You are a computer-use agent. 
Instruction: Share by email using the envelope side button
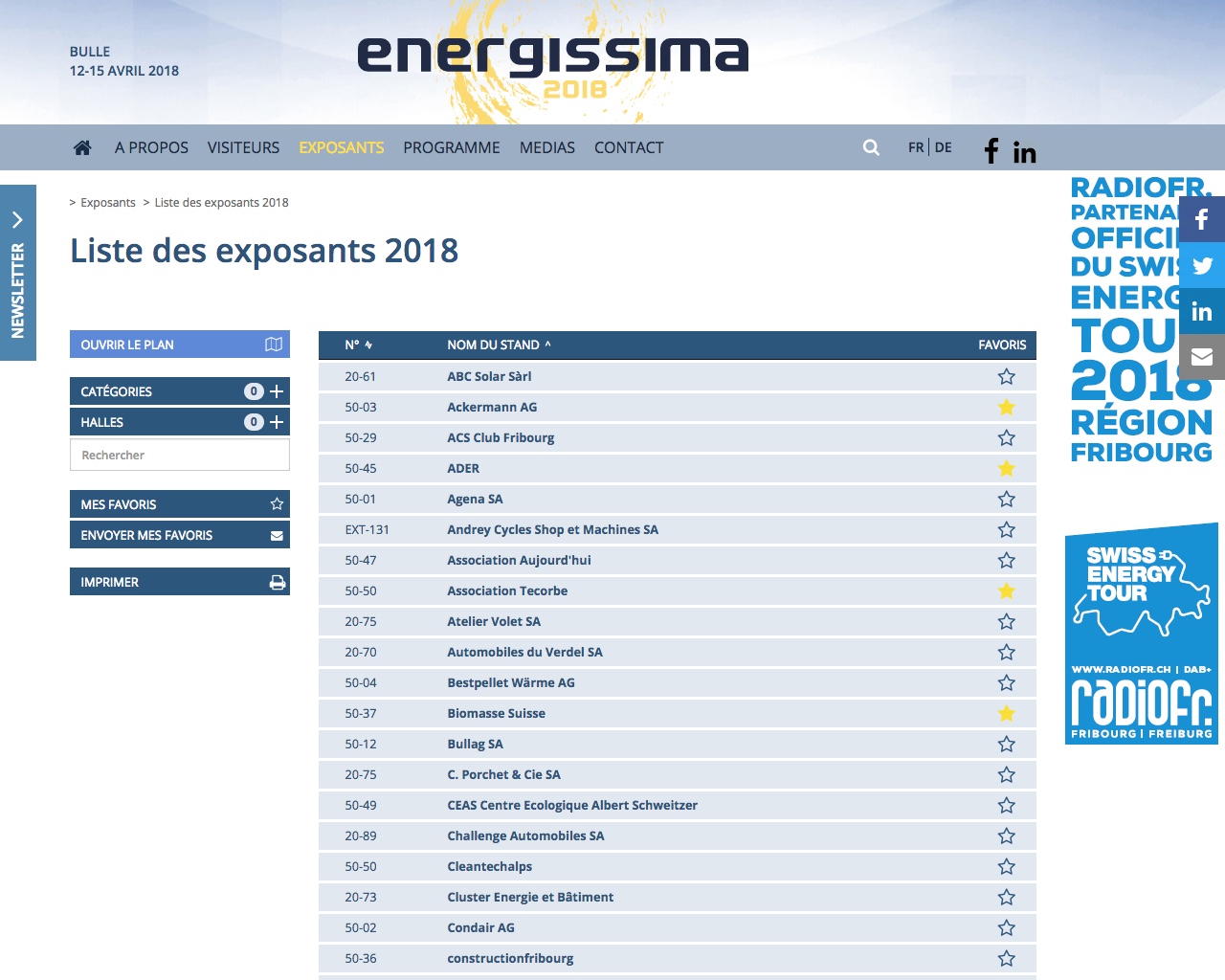(x=1202, y=357)
